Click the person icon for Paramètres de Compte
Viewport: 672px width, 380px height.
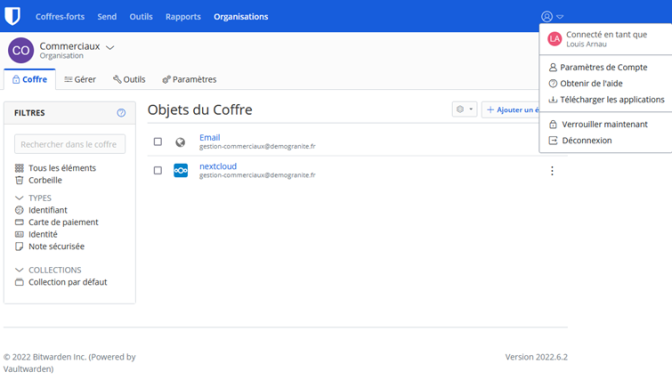553,67
